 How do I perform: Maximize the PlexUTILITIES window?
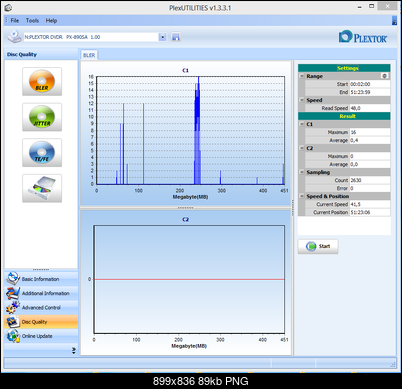pyautogui.click(x=372, y=6)
